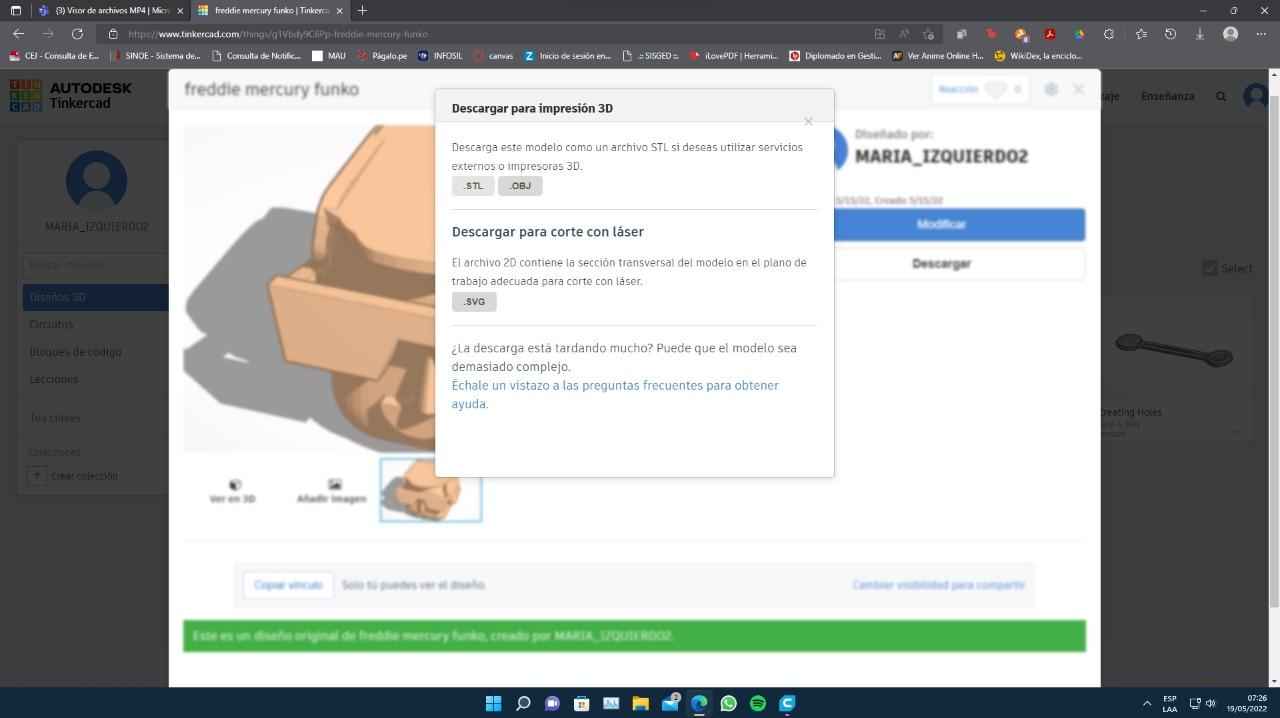Click the Tinkercad search magnifier icon
The image size is (1280, 718).
pyautogui.click(x=1221, y=96)
